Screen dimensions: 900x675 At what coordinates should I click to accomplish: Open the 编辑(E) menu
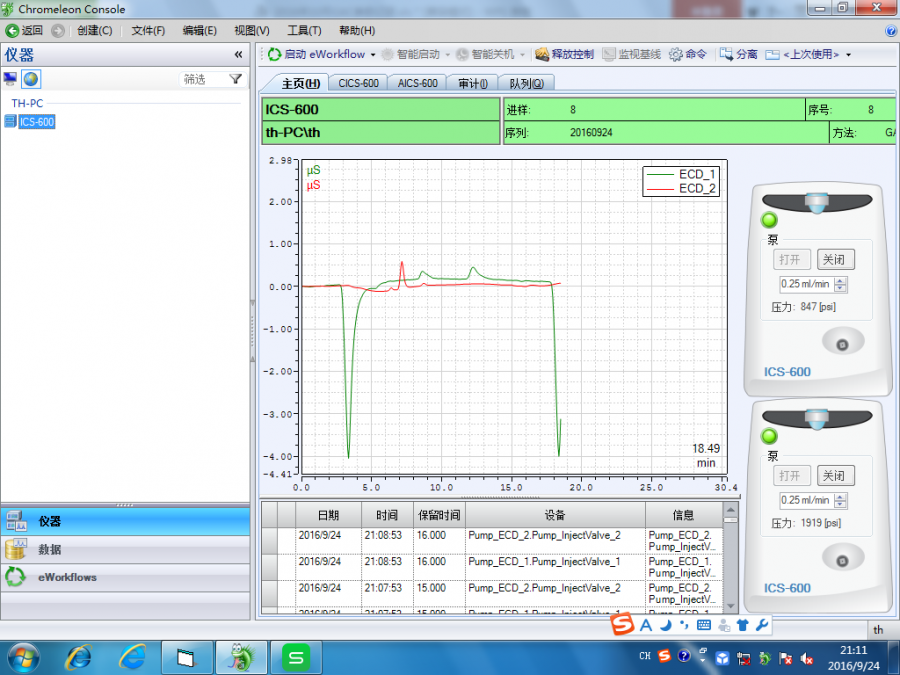[199, 31]
